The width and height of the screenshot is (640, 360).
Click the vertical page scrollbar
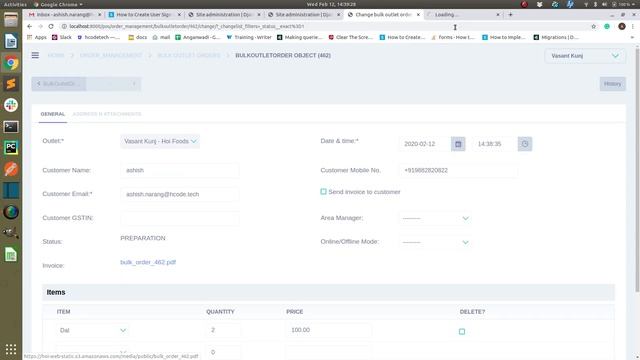(637, 169)
